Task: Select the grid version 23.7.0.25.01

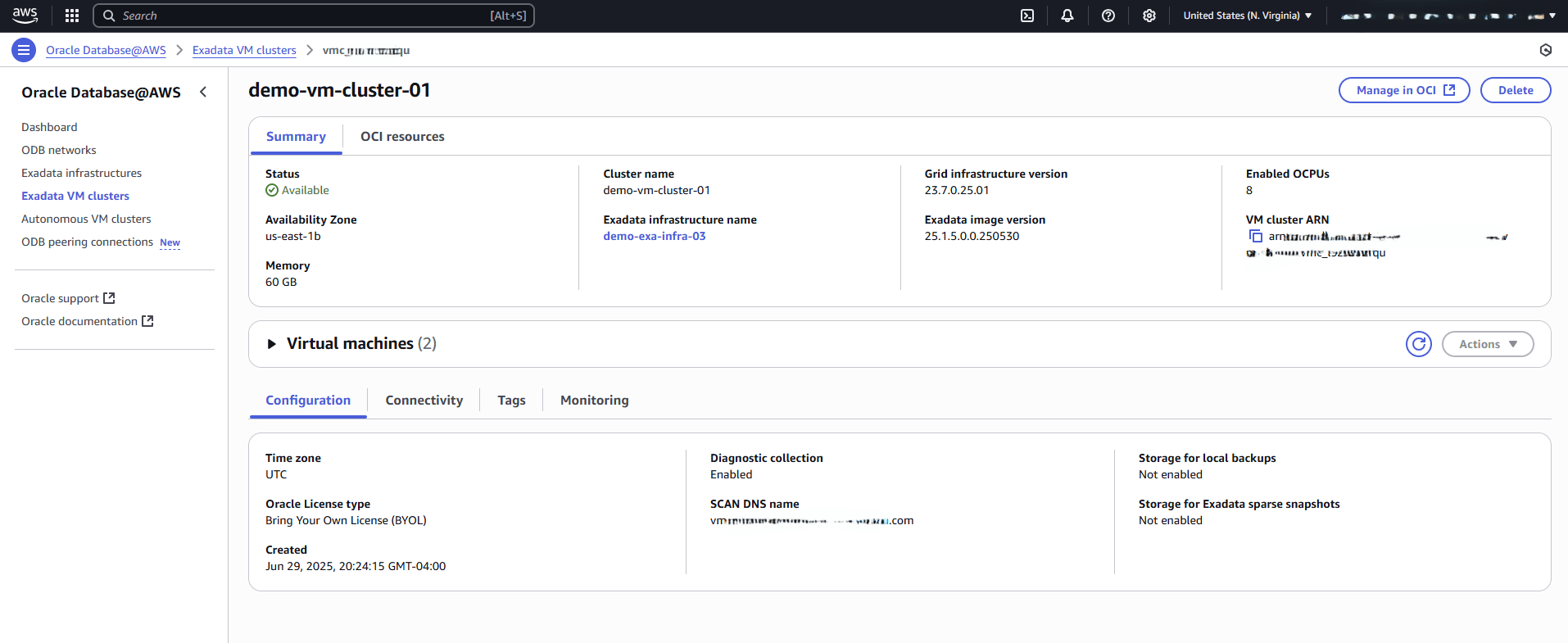Action: (957, 190)
